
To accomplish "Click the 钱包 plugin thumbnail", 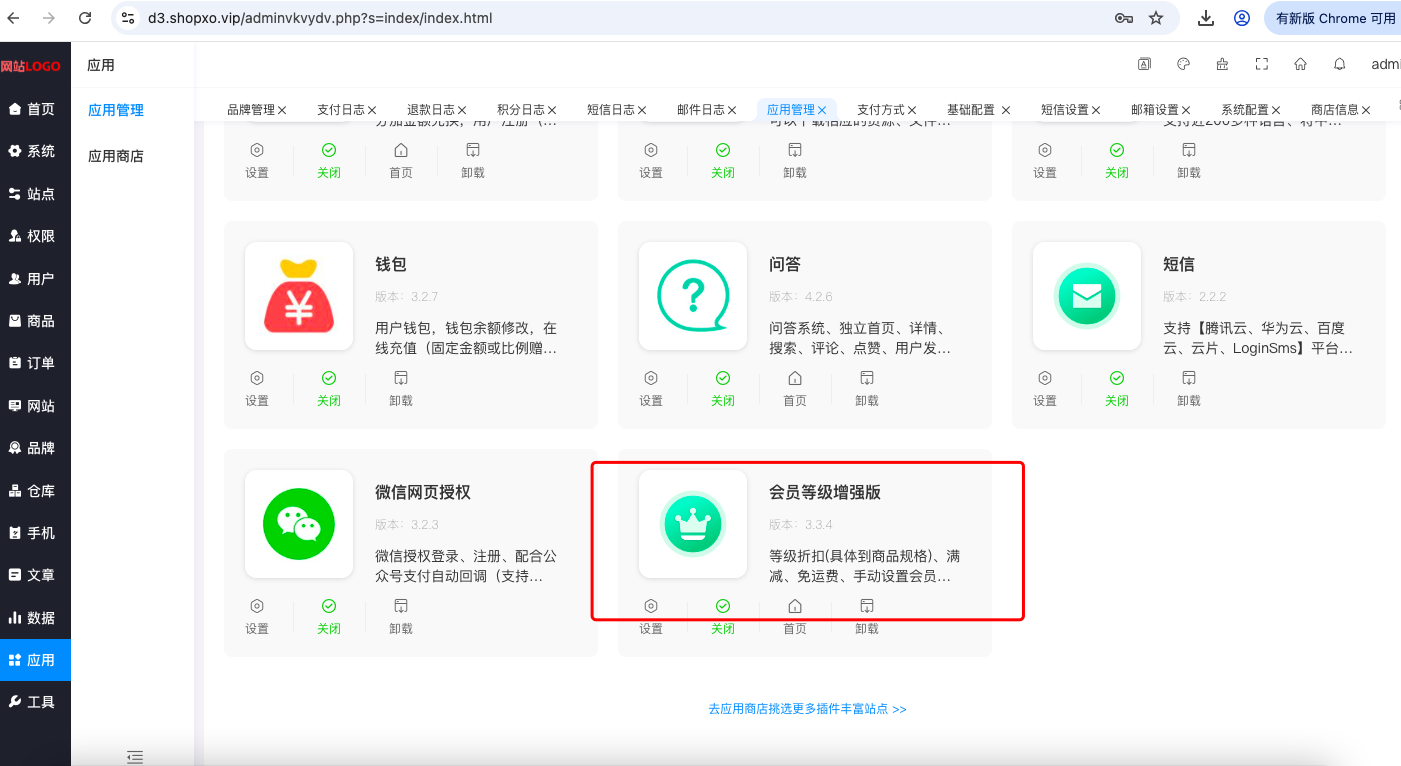I will 299,296.
